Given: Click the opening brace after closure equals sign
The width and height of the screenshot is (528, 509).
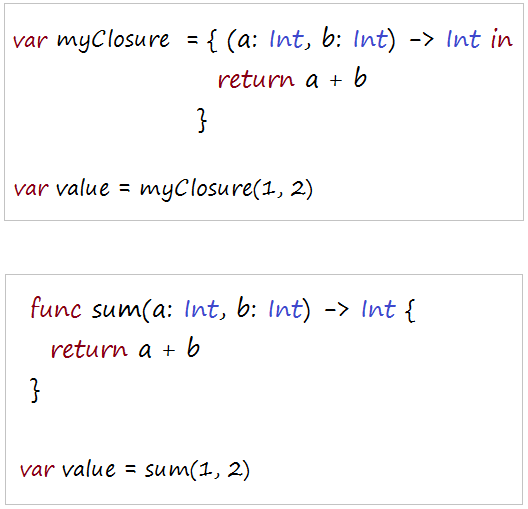Looking at the screenshot, I should coord(212,40).
